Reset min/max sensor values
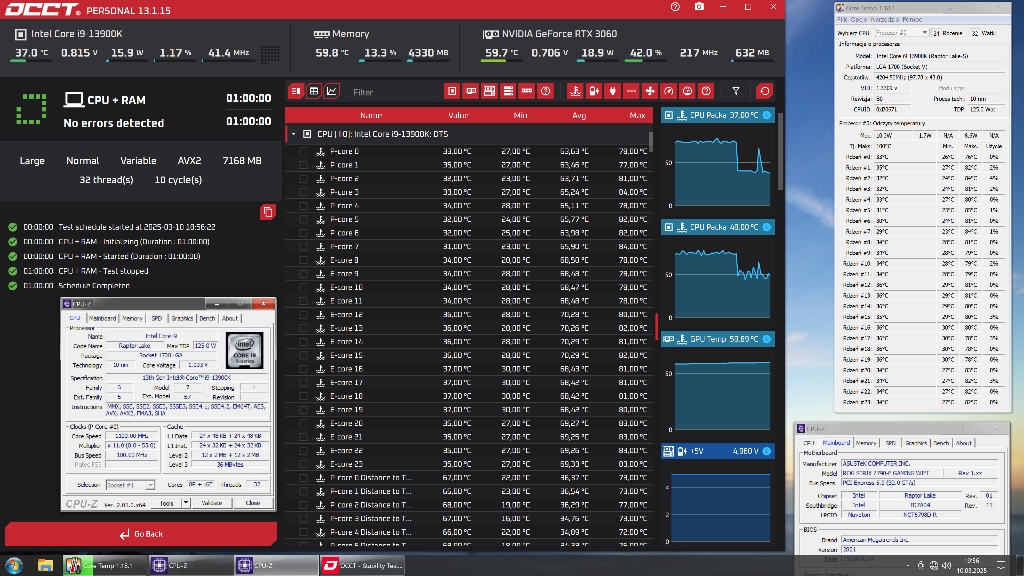 765,91
